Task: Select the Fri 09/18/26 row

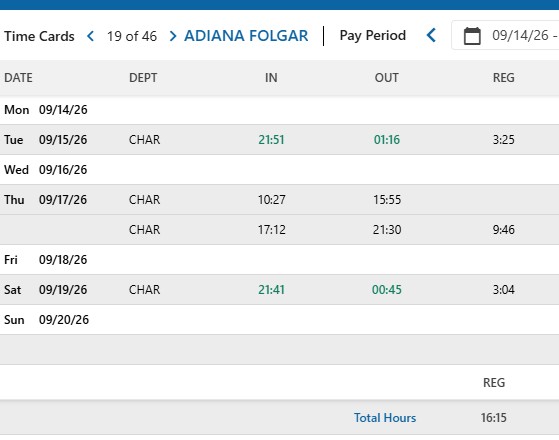Action: pos(280,260)
